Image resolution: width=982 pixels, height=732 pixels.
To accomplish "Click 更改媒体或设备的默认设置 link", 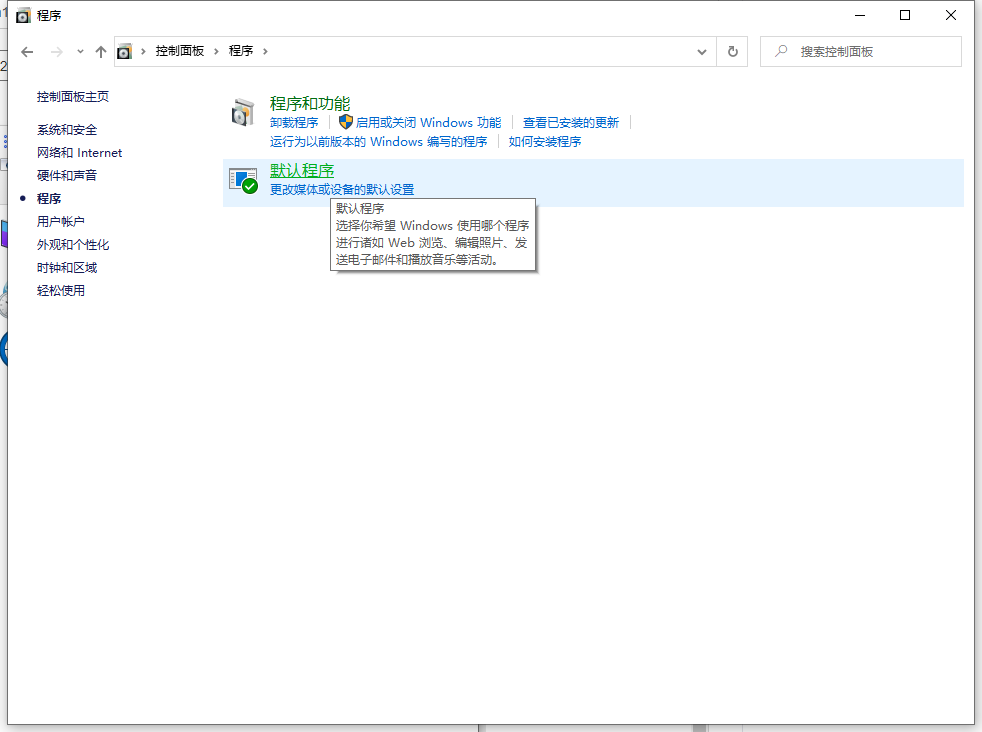I will point(342,190).
